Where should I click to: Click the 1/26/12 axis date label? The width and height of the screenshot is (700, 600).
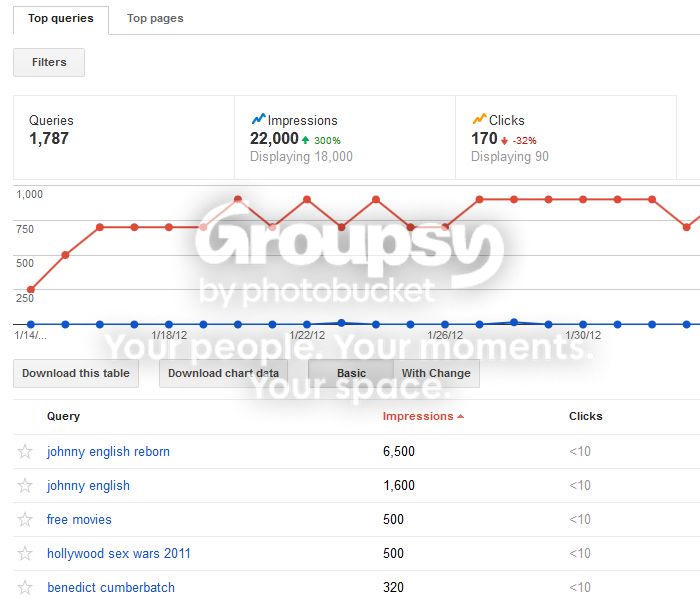[445, 335]
